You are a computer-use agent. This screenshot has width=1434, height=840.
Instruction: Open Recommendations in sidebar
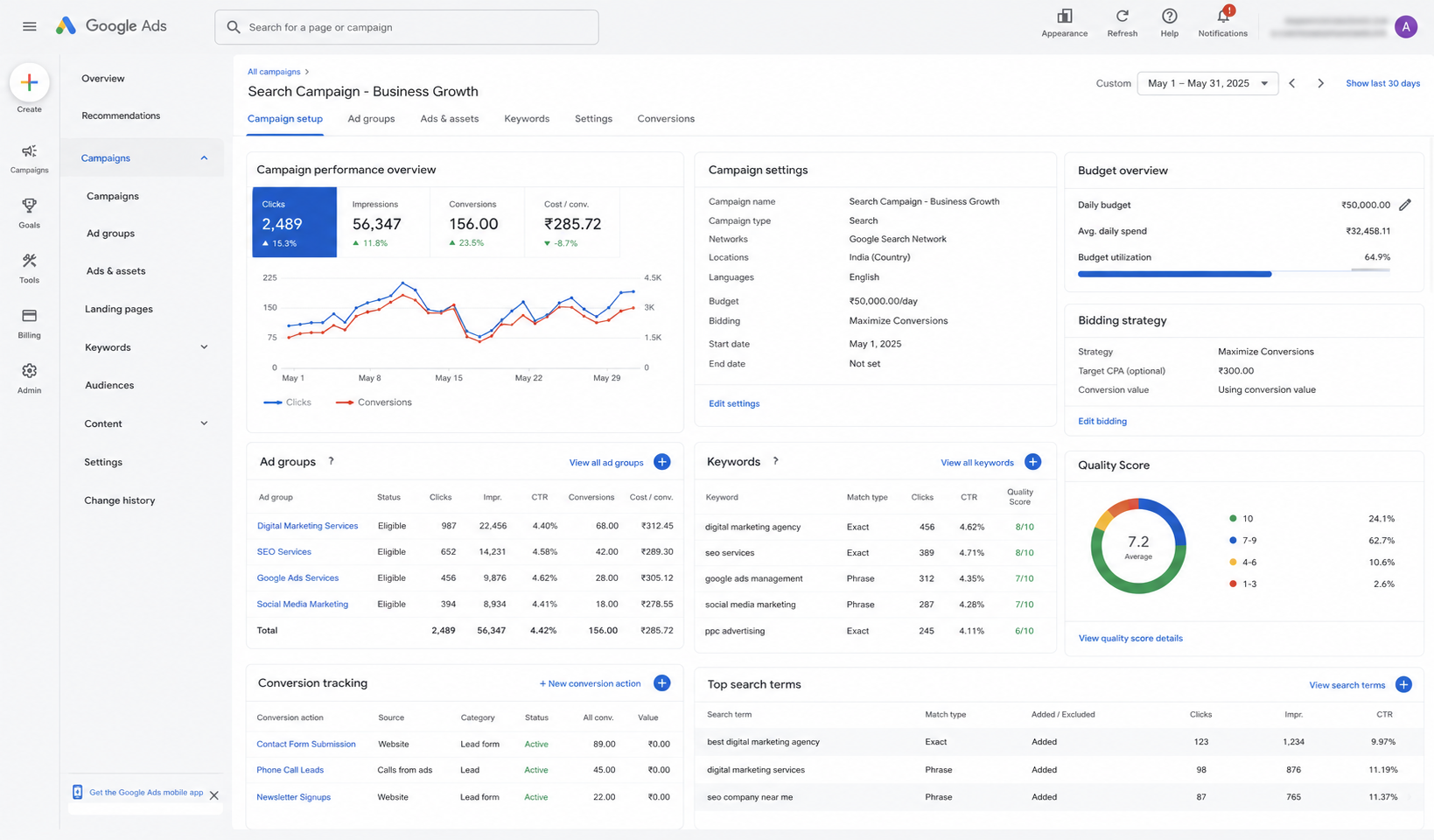[121, 115]
